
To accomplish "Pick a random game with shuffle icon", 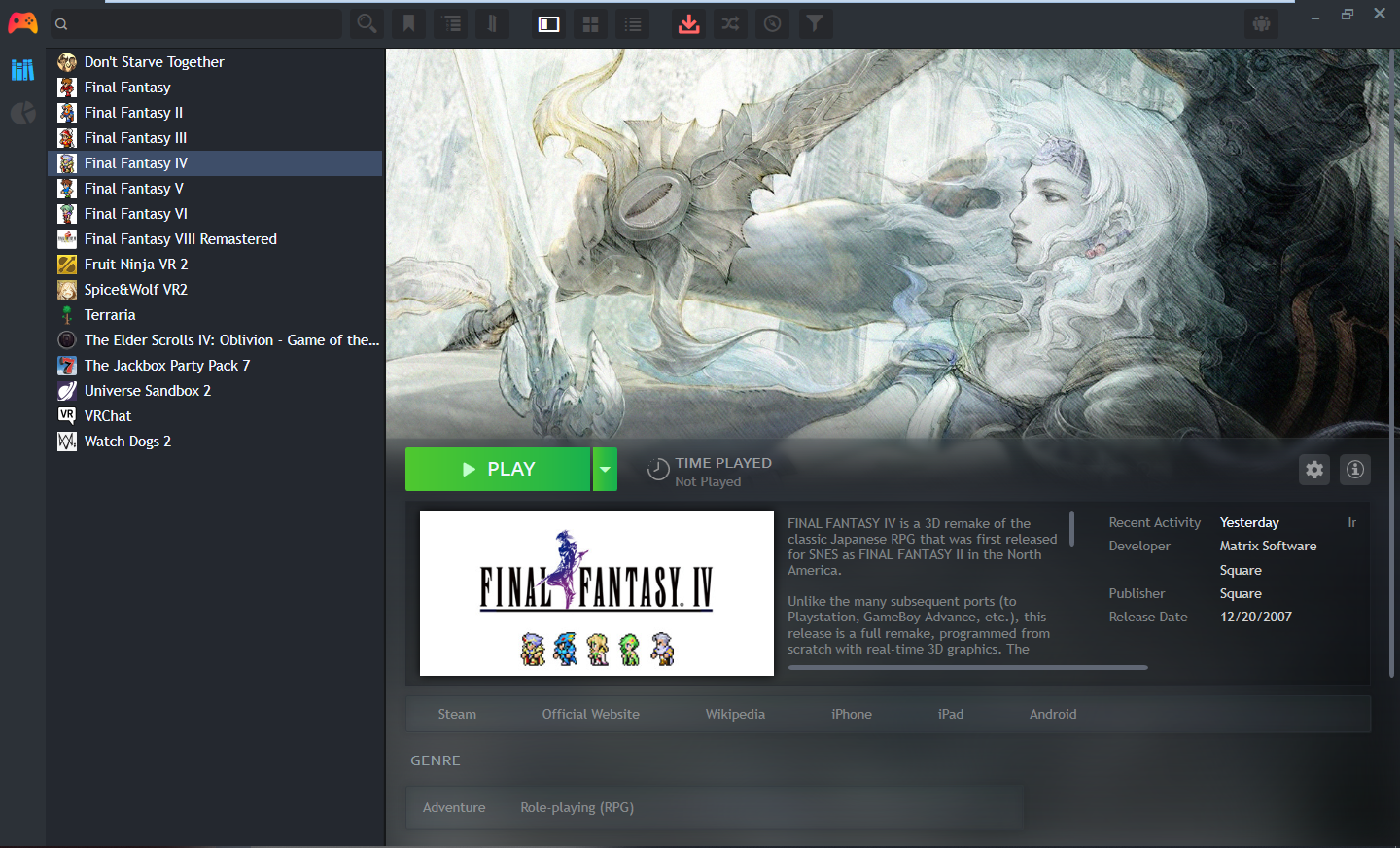I will click(x=730, y=24).
